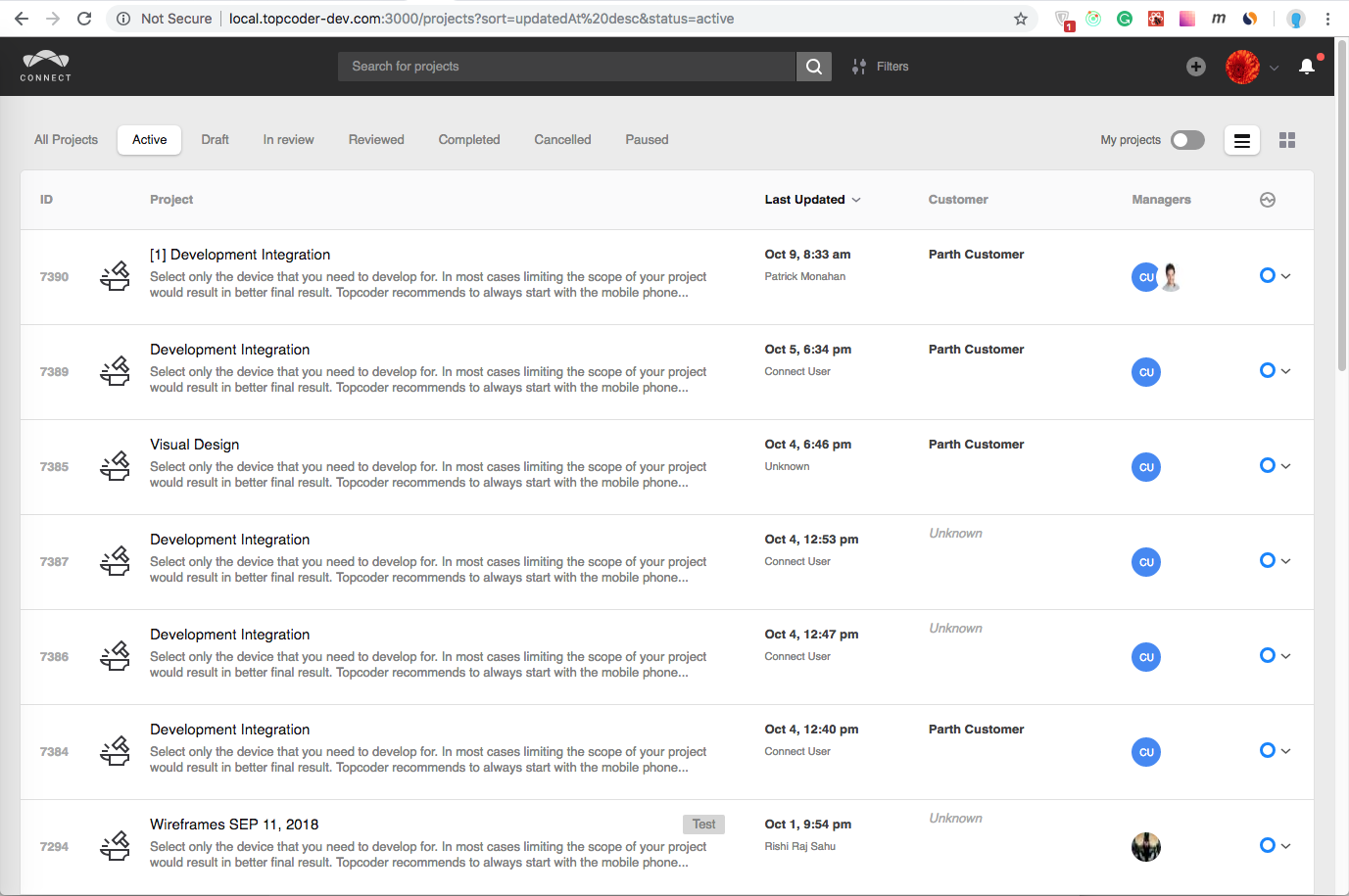This screenshot has width=1349, height=896.
Task: Open status dropdown for project 7389
Action: [x=1275, y=371]
